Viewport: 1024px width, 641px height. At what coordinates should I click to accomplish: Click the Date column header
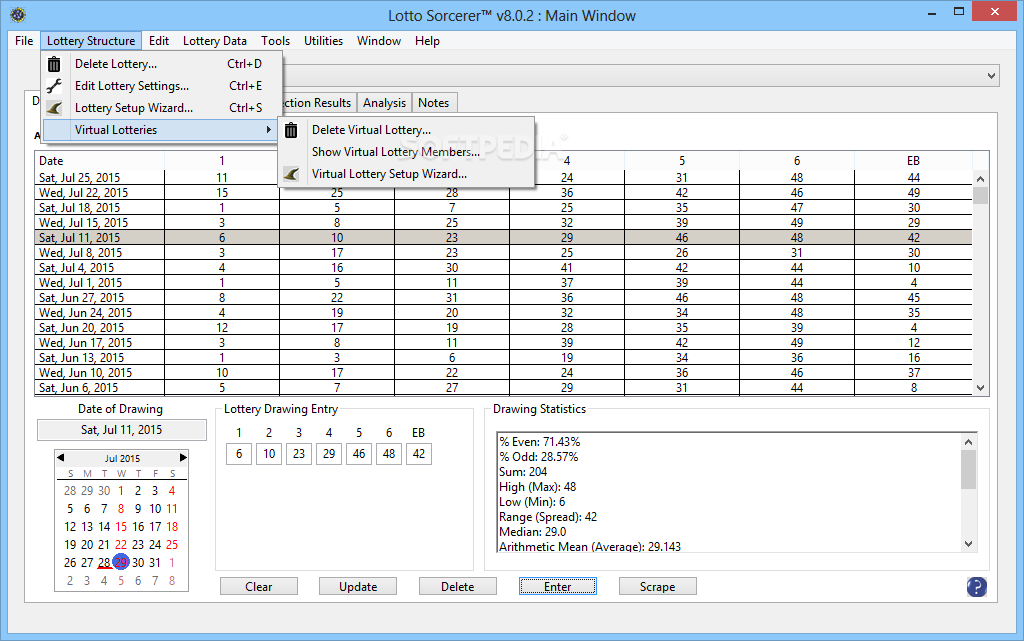click(x=99, y=161)
